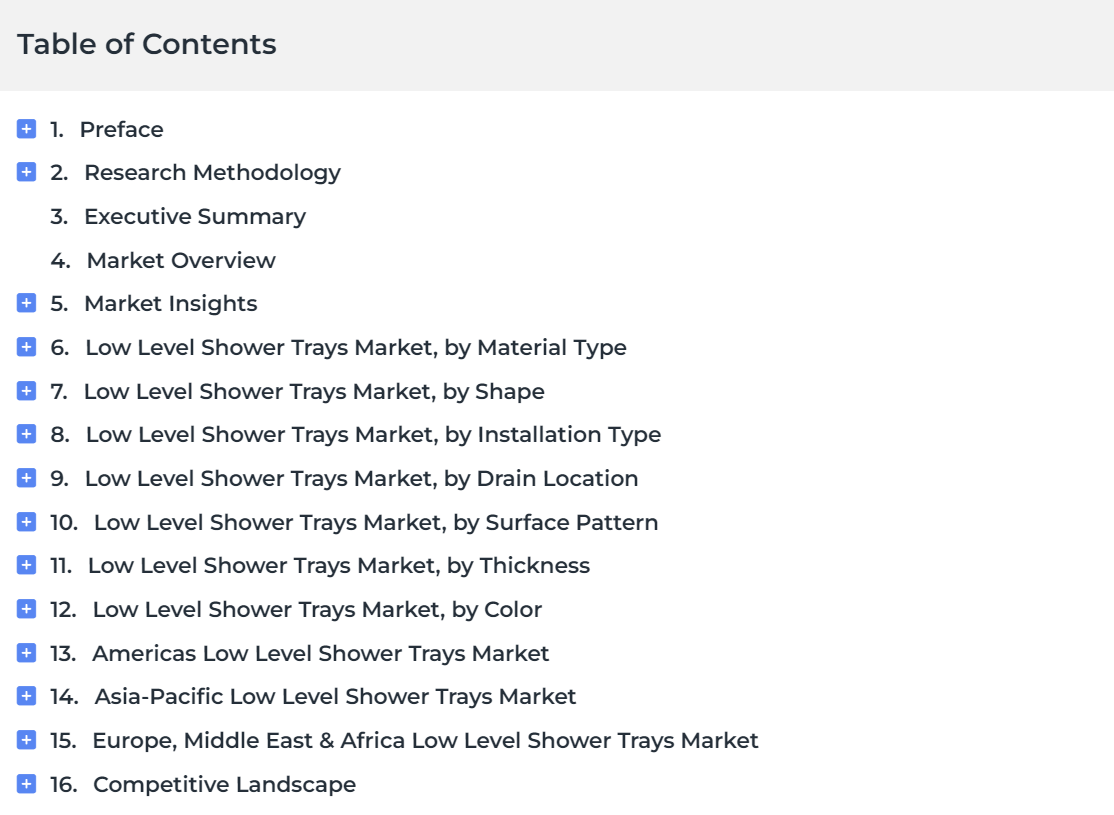The width and height of the screenshot is (1114, 815).
Task: Select the Preface title text
Action: (x=121, y=129)
